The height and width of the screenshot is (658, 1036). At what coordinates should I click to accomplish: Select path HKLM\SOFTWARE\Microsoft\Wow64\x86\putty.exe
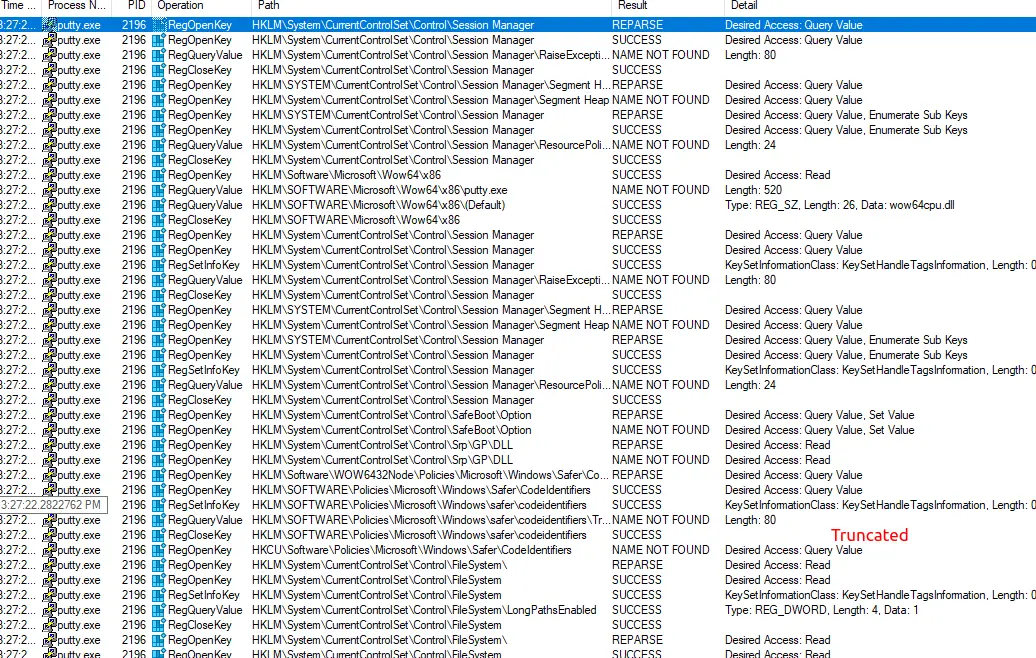tap(379, 190)
